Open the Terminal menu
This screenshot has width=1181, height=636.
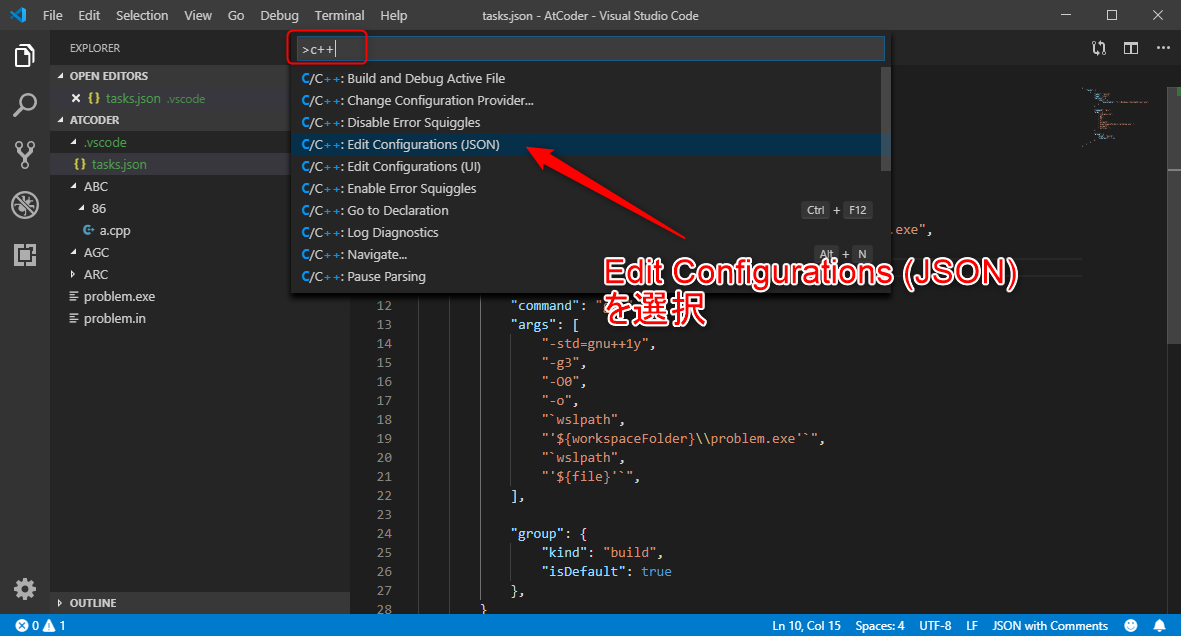coord(340,15)
